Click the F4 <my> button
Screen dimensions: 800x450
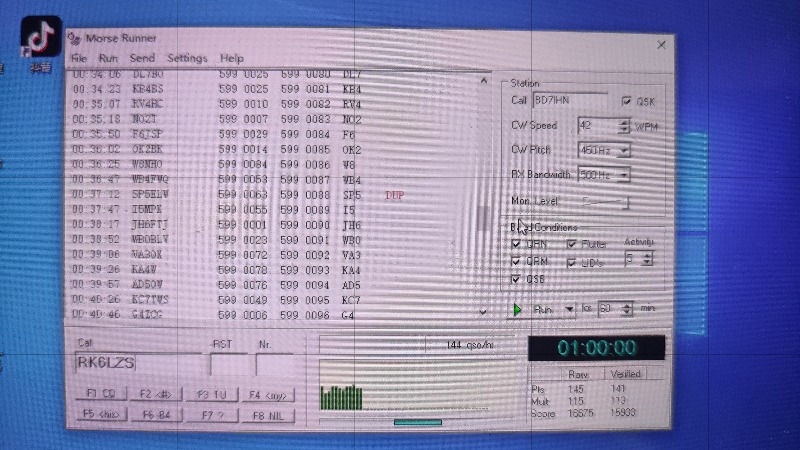[x=268, y=395]
